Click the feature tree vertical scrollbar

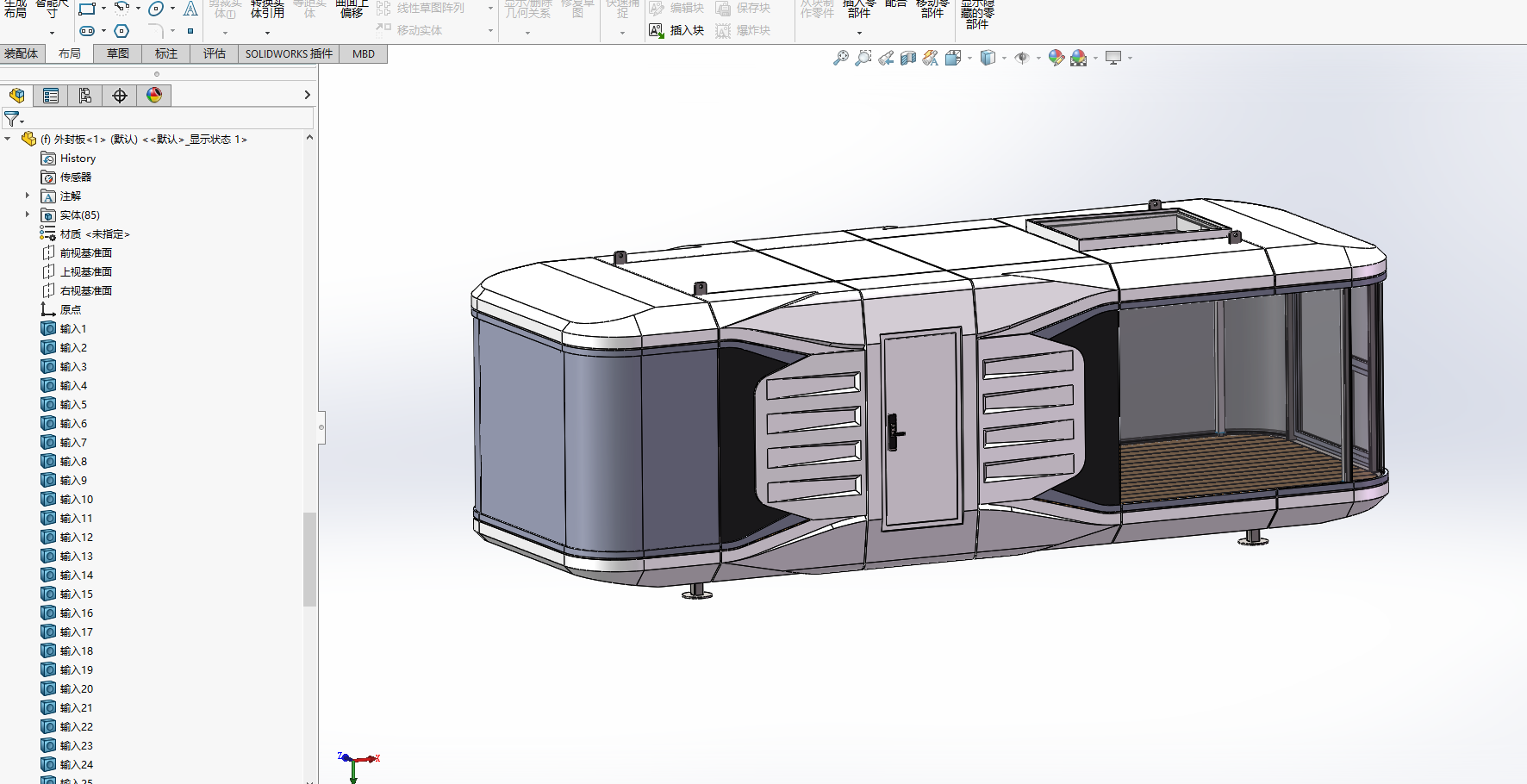[x=309, y=560]
